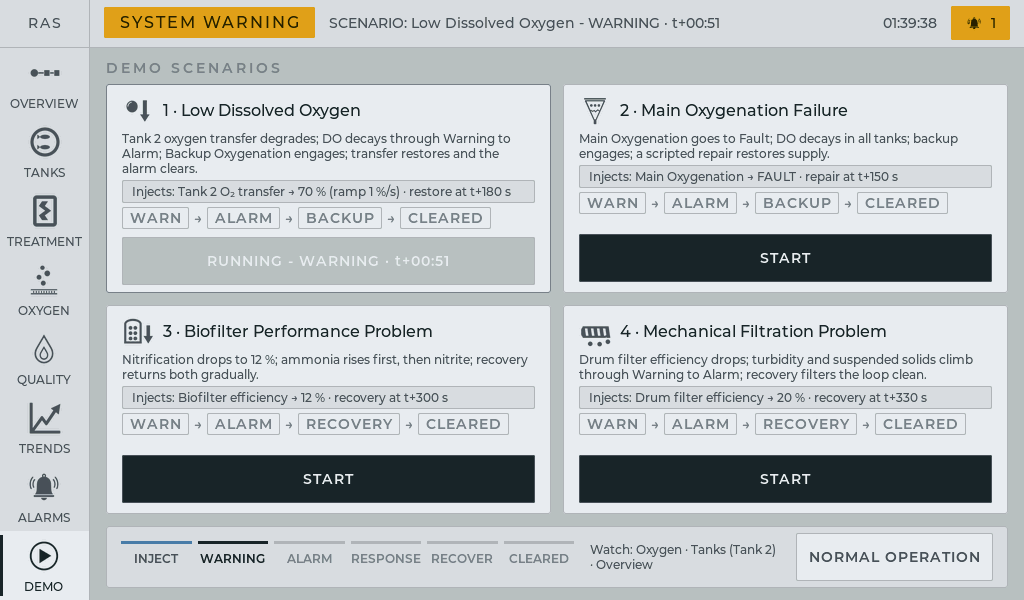Click the scenario status text in header
1024x600 pixels.
[x=524, y=23]
